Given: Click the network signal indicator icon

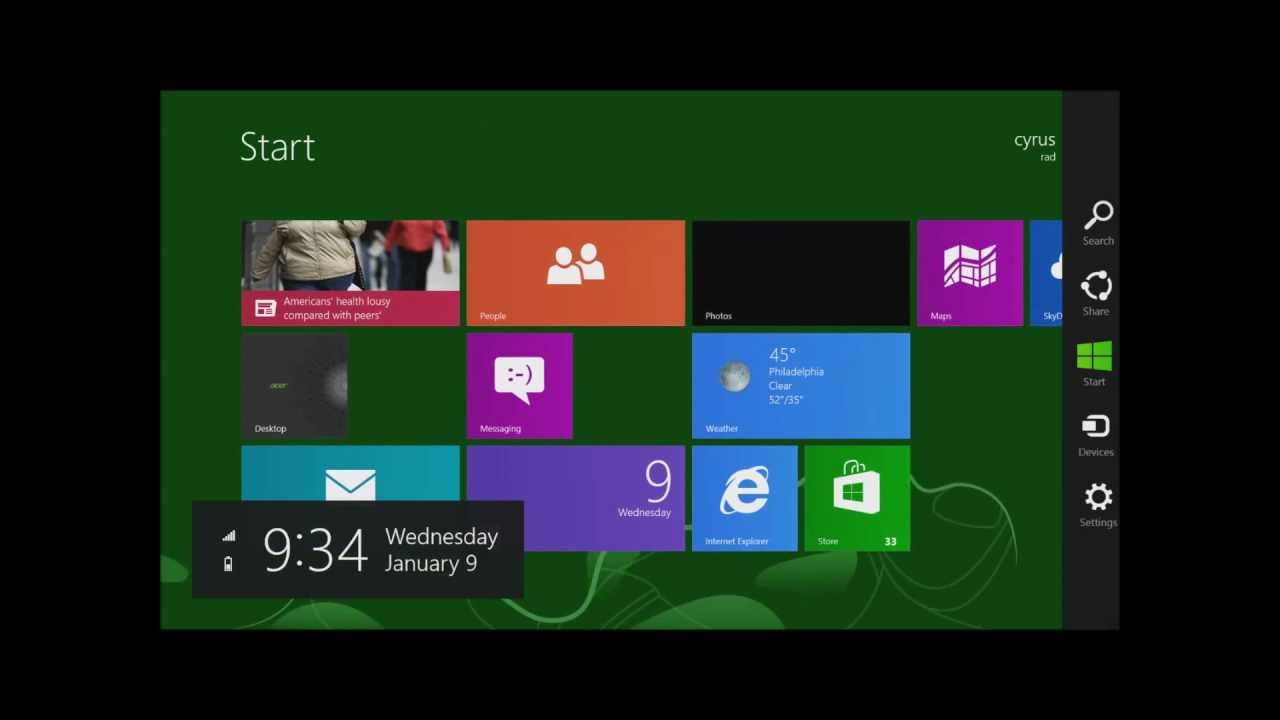Looking at the screenshot, I should (229, 536).
